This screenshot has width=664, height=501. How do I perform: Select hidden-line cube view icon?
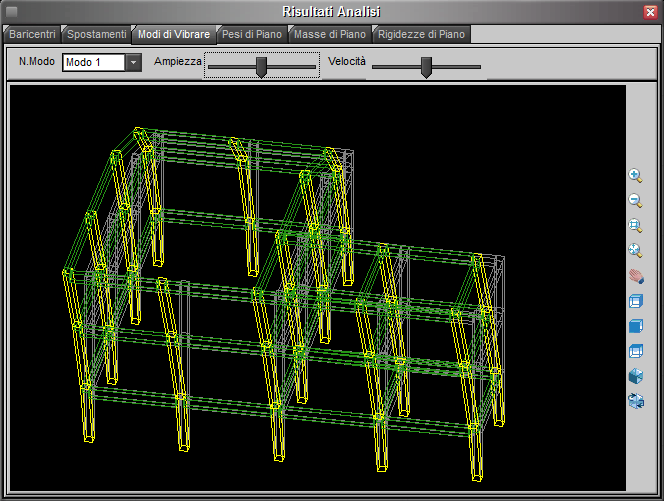click(x=635, y=350)
